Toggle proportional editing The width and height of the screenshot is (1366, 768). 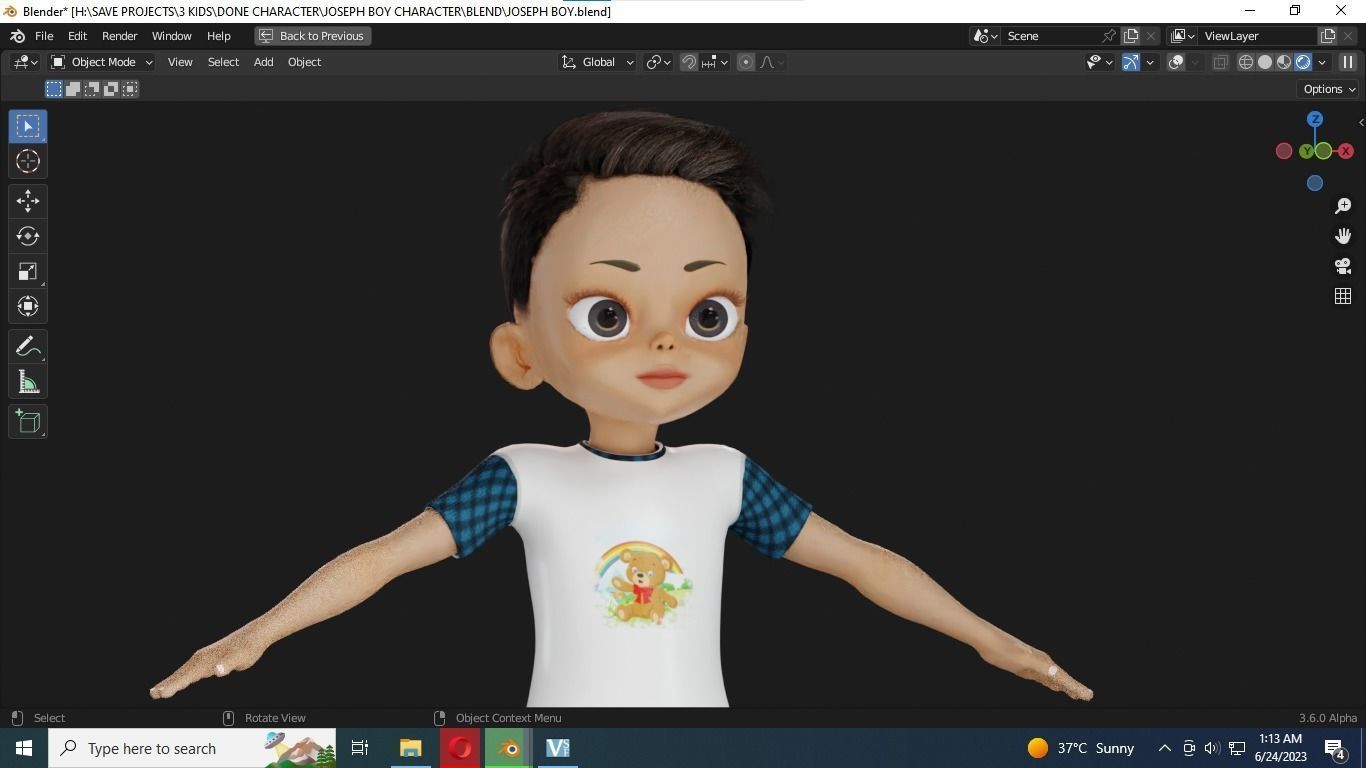pos(746,62)
